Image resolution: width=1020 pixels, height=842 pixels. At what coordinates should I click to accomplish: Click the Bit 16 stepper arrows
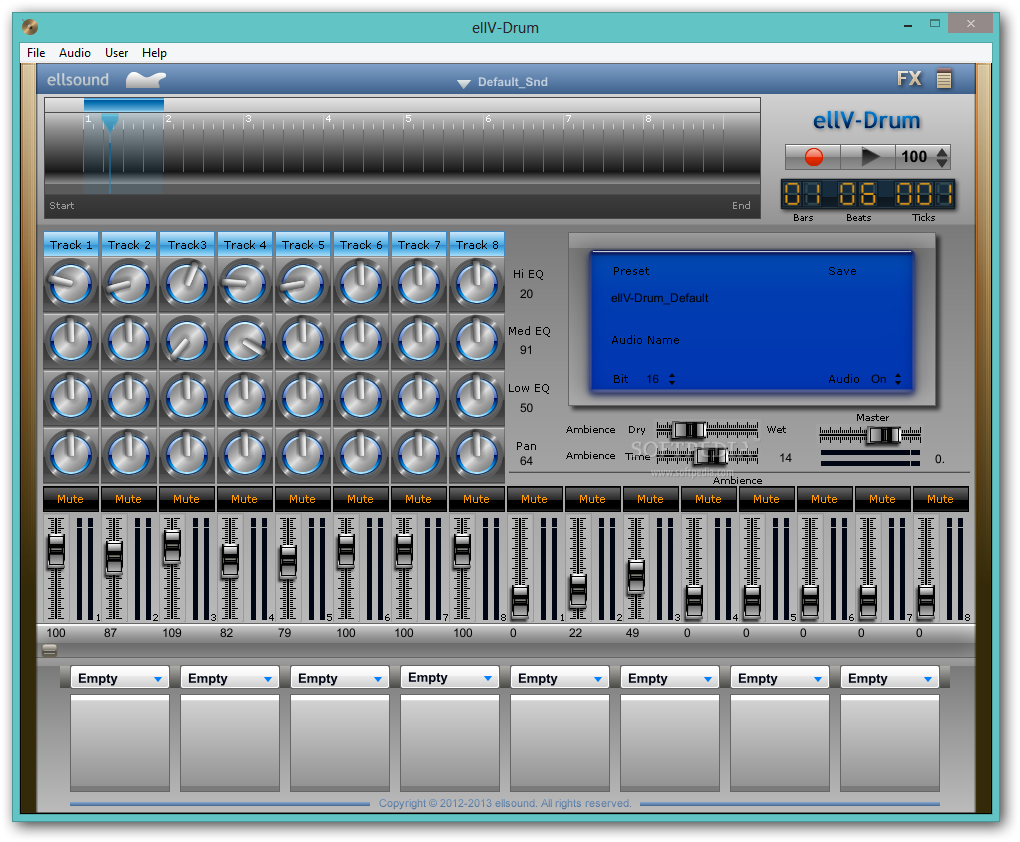[x=671, y=379]
